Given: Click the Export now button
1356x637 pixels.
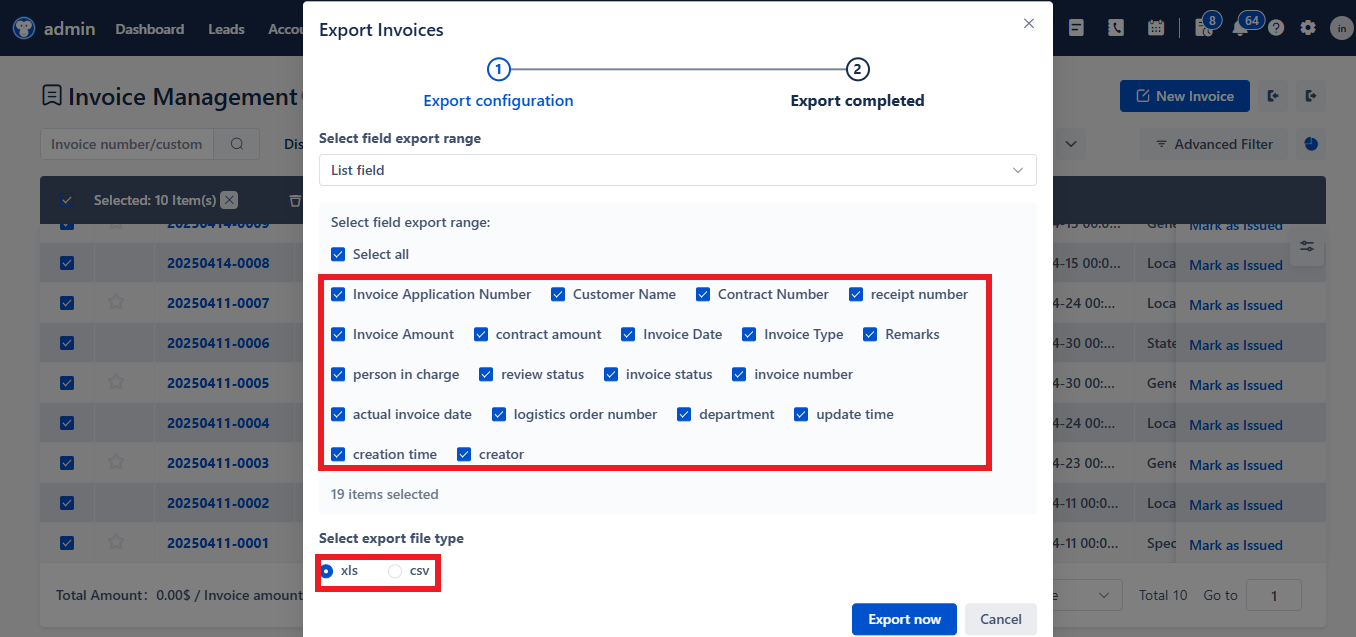Looking at the screenshot, I should click(x=903, y=618).
